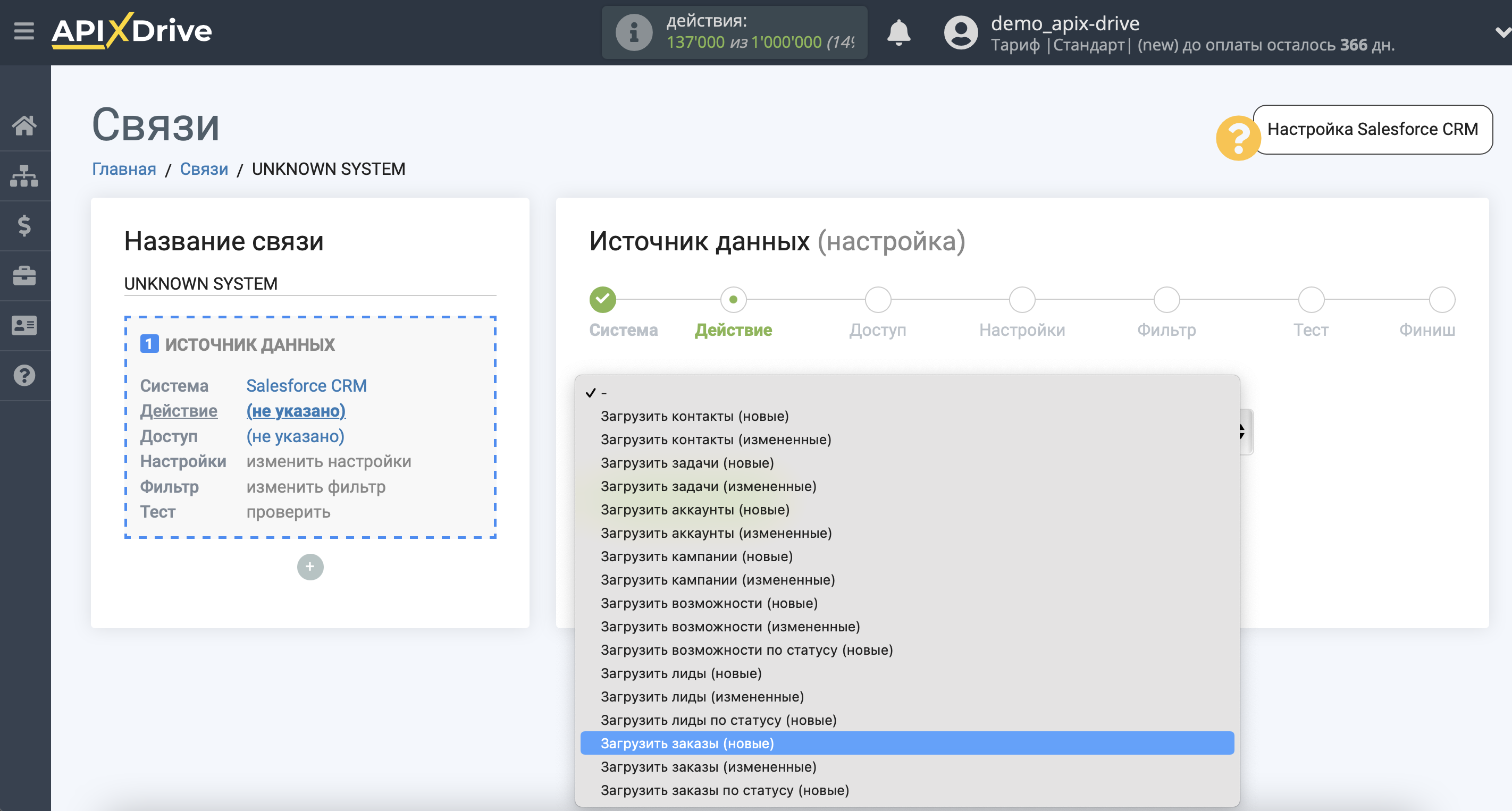
Task: Click the blue number 1 badge
Action: pyautogui.click(x=149, y=344)
